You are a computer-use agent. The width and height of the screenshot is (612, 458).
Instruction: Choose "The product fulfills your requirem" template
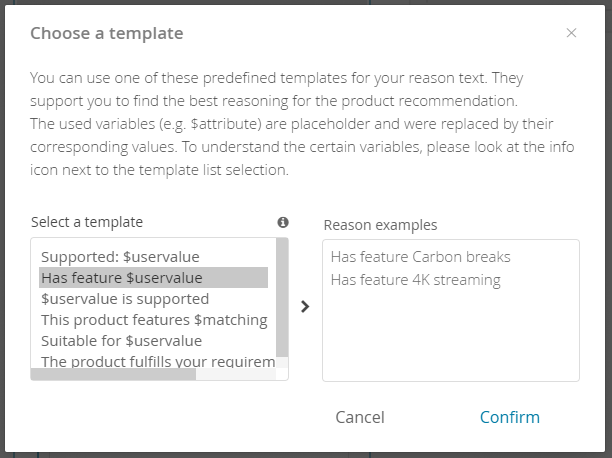click(157, 361)
